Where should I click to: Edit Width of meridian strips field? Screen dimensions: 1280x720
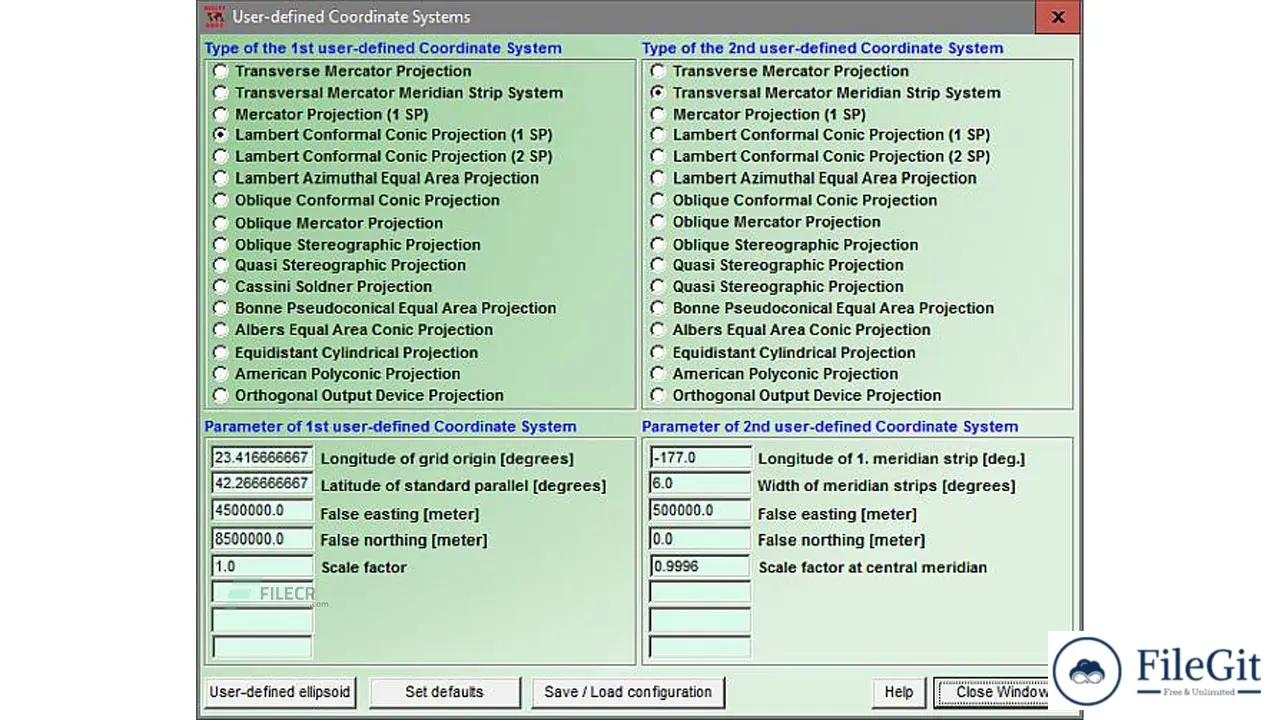click(700, 483)
